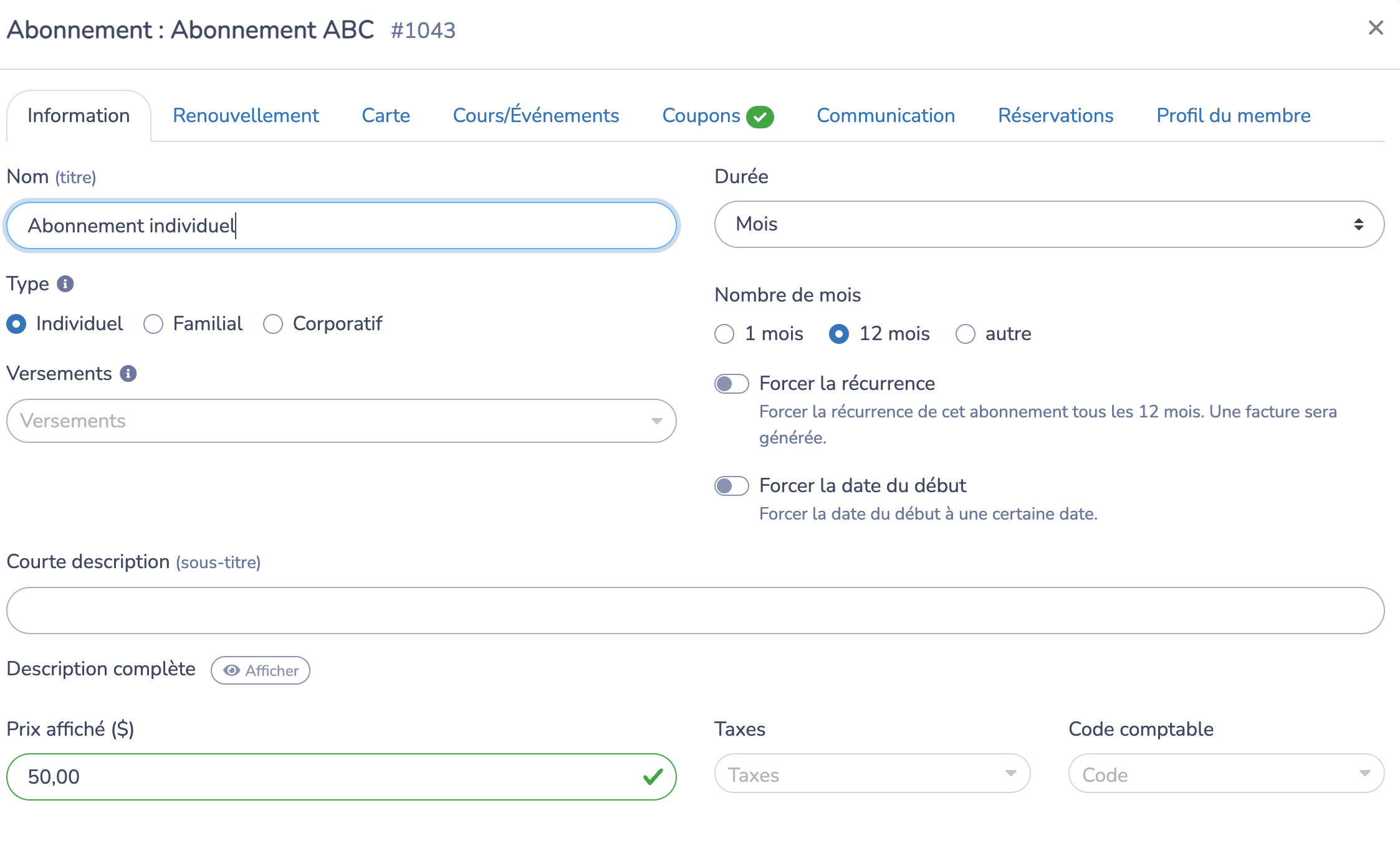Open the Taxes dropdown
The image size is (1400, 851).
pos(872,774)
